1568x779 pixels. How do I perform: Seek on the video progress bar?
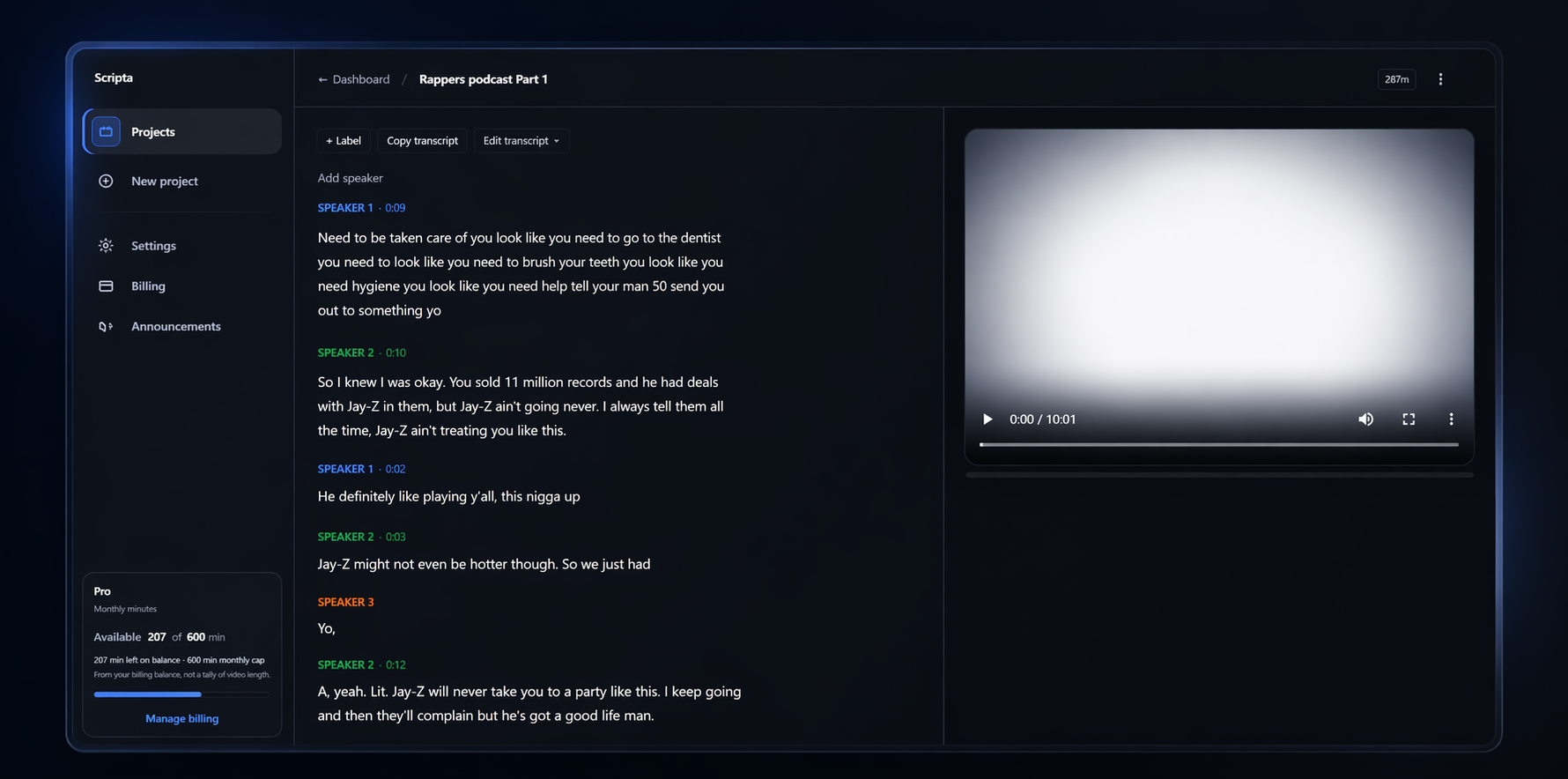coord(1219,445)
